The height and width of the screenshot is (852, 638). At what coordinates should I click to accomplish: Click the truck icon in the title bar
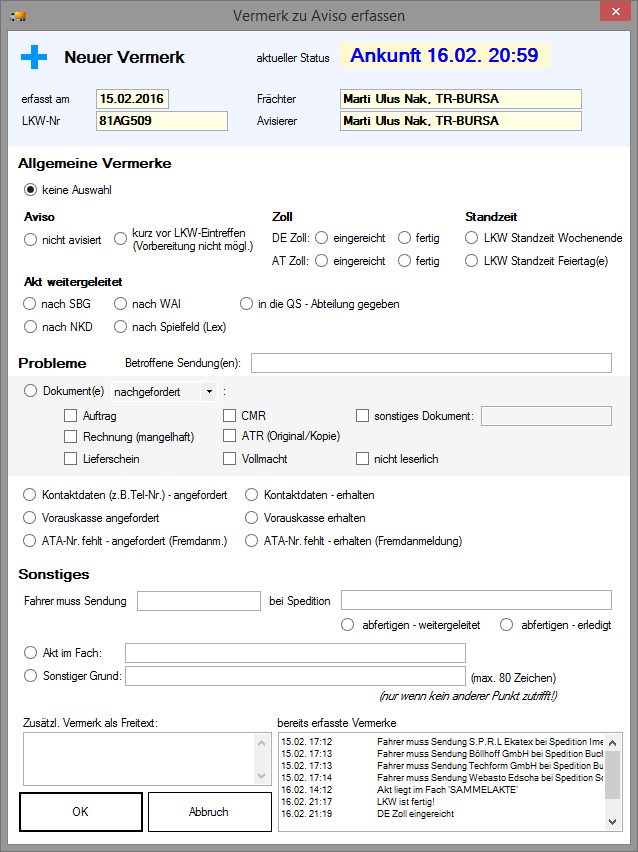[17, 15]
